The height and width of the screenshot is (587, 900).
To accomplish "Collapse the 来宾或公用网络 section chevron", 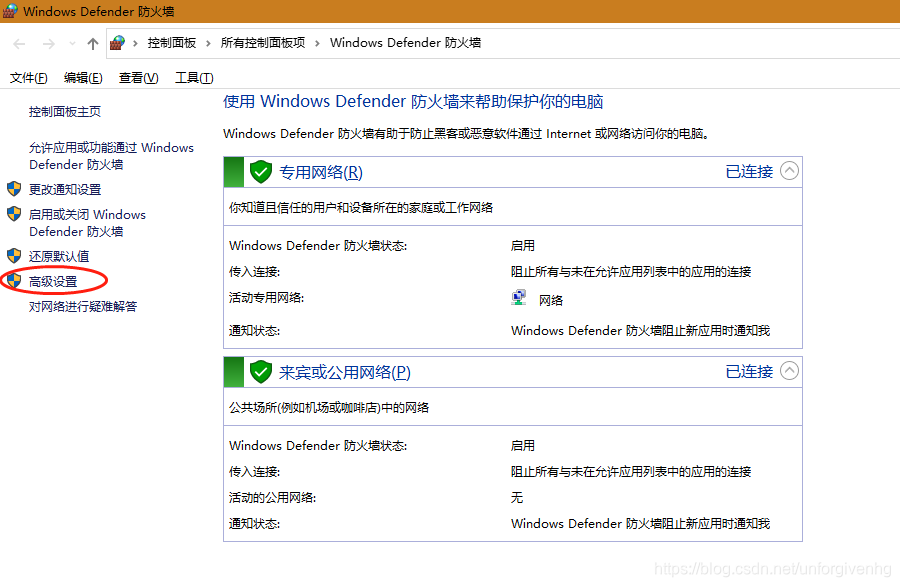I will 790,371.
